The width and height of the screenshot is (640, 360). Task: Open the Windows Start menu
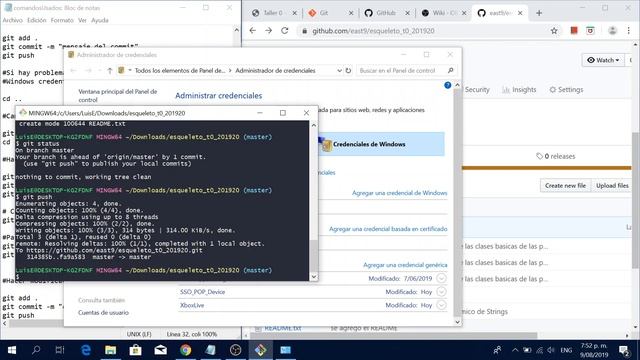[12, 350]
